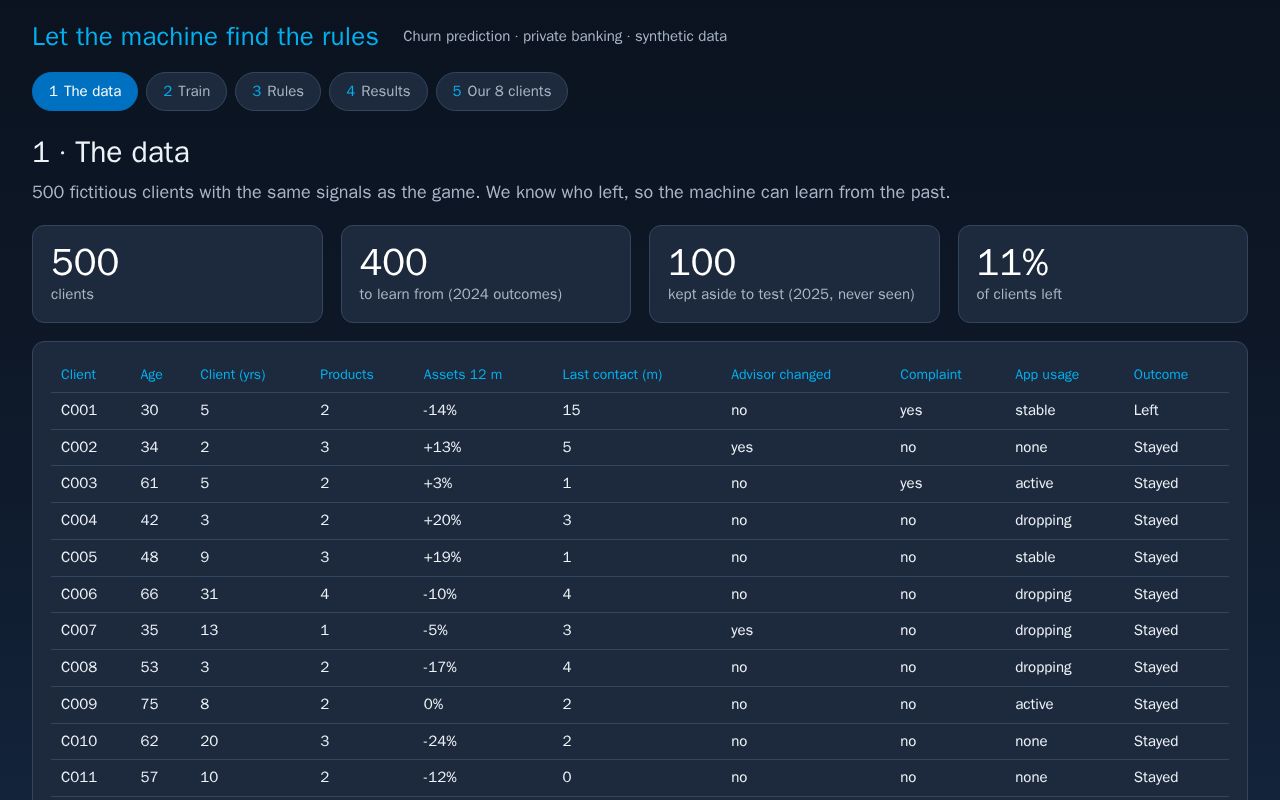Click the 'Client (yrs)' column header
1280x800 pixels.
pos(232,374)
